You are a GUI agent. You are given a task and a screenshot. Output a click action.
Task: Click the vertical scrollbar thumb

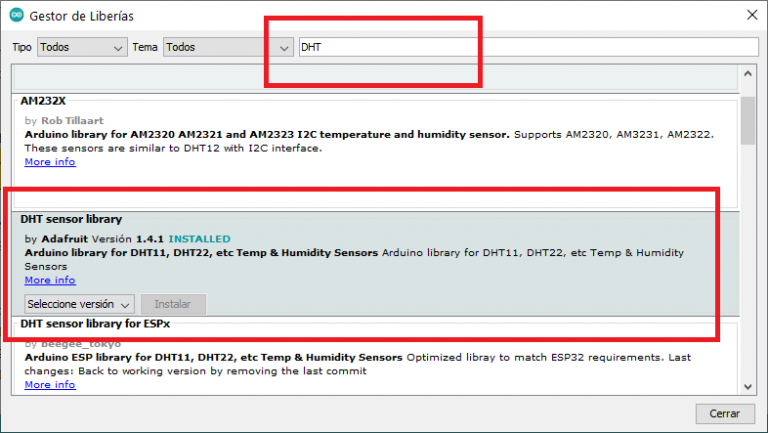point(748,120)
